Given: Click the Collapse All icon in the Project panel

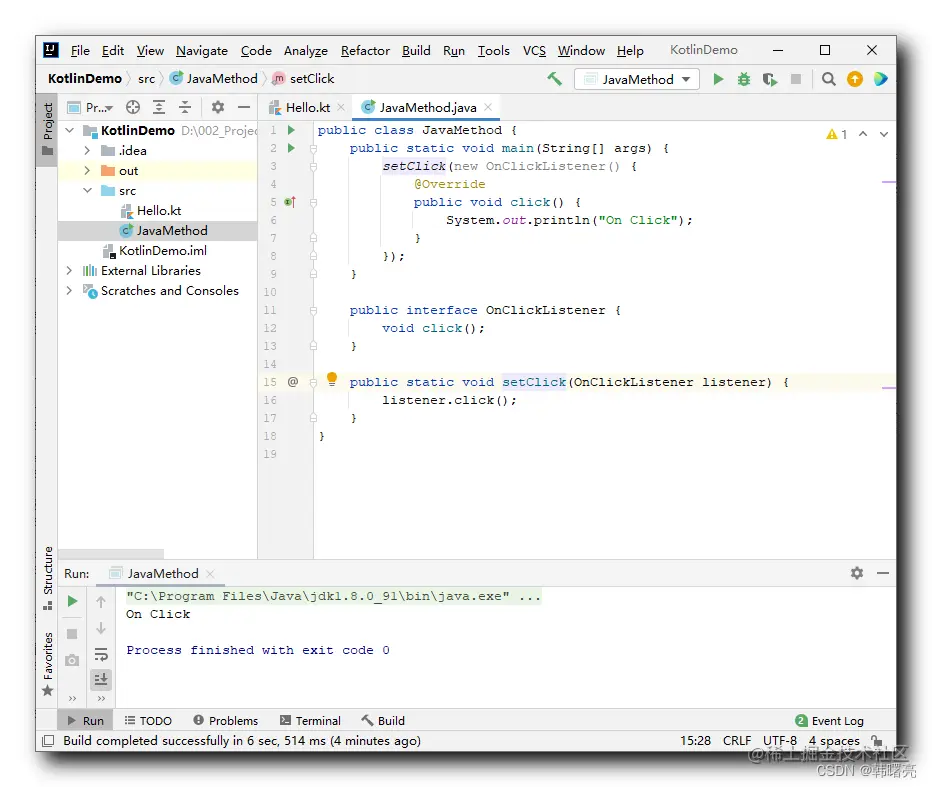Looking at the screenshot, I should (x=185, y=107).
